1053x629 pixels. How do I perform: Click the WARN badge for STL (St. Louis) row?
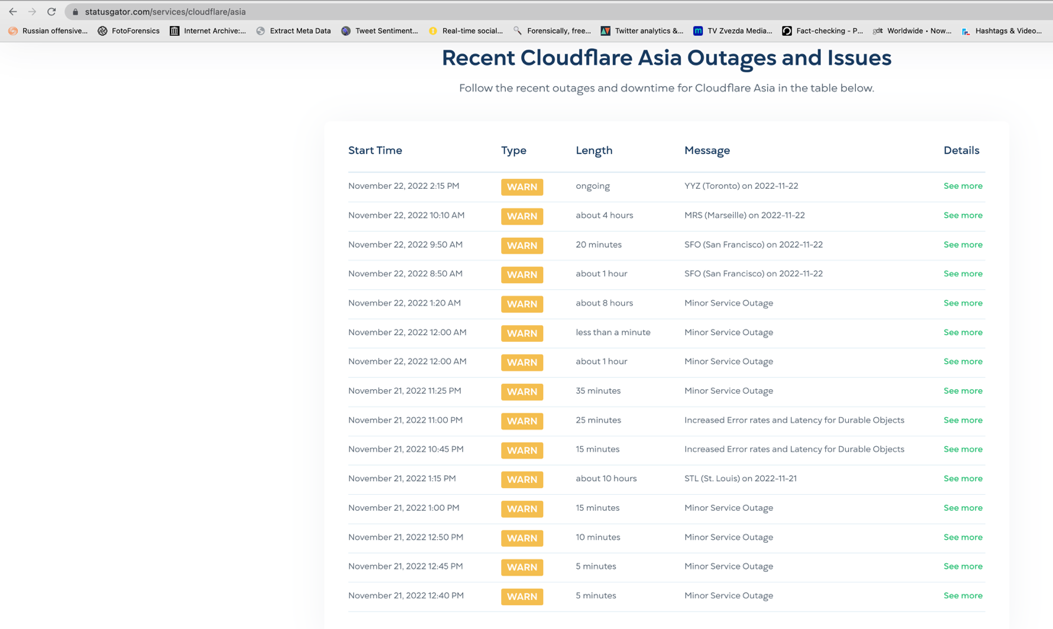522,479
